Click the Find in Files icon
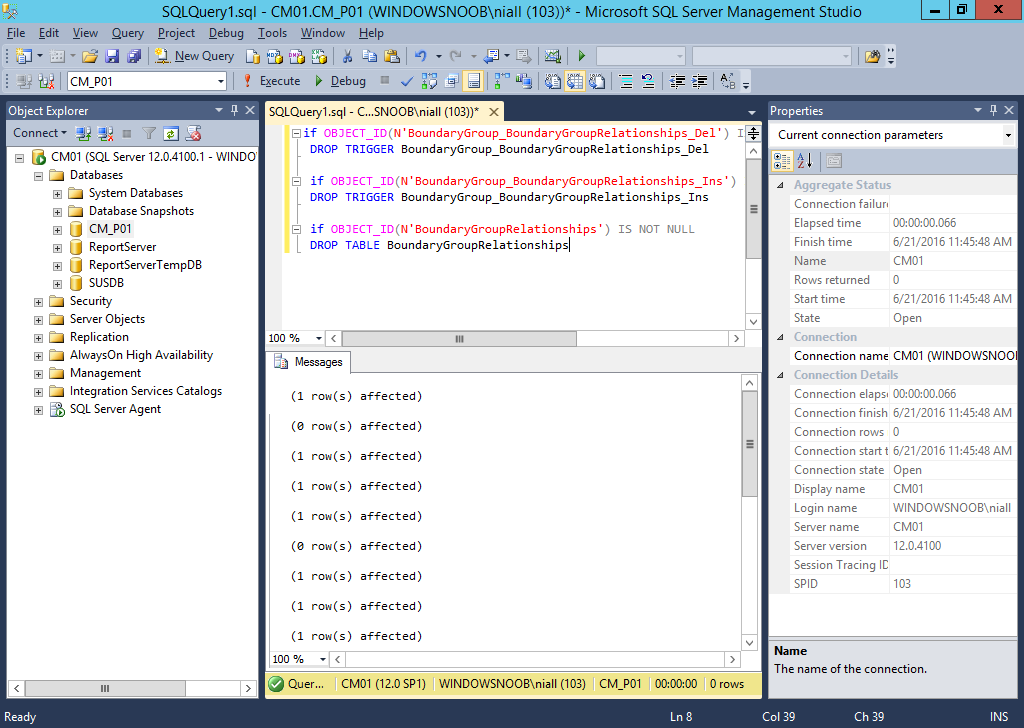Image resolution: width=1024 pixels, height=728 pixels. click(872, 57)
